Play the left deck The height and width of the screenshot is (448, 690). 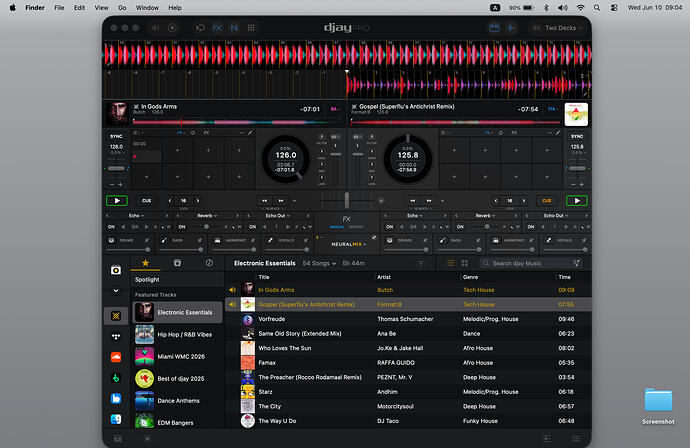pos(117,201)
